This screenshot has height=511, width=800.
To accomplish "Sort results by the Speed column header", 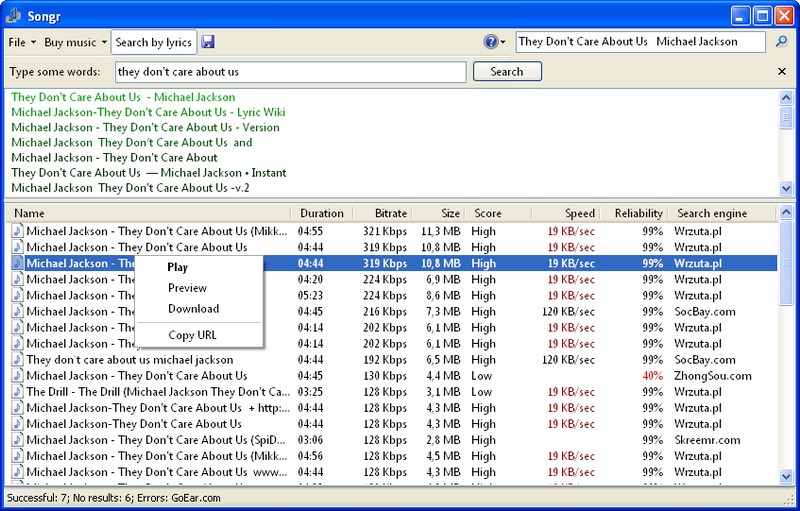I will tap(566, 213).
